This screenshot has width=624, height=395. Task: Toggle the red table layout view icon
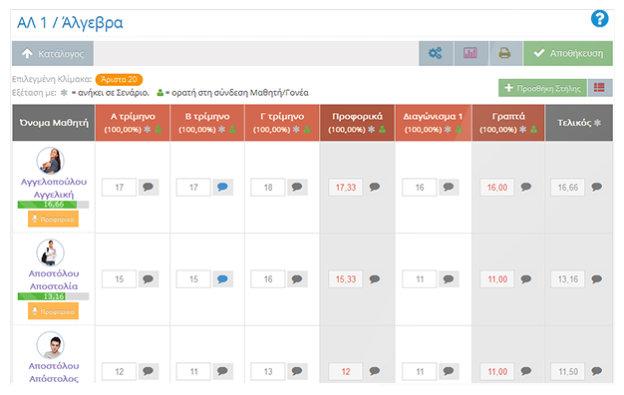[599, 88]
